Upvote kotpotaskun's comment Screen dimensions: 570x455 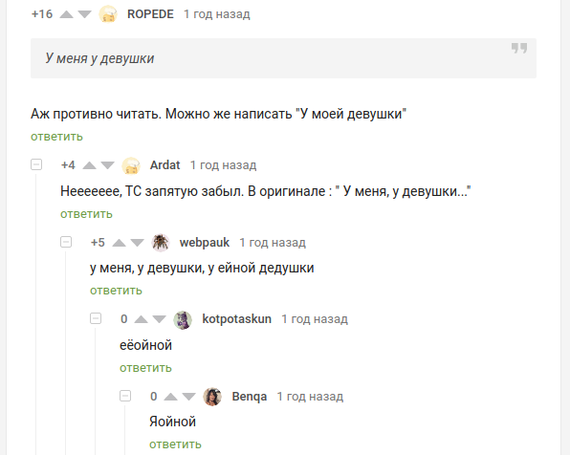(x=141, y=319)
